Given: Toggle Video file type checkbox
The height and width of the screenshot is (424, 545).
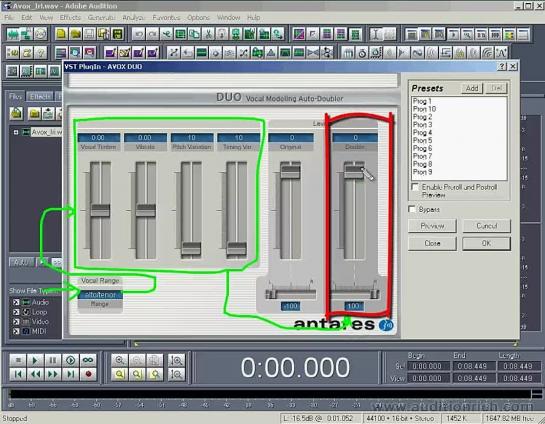Looking at the screenshot, I should (x=16, y=322).
